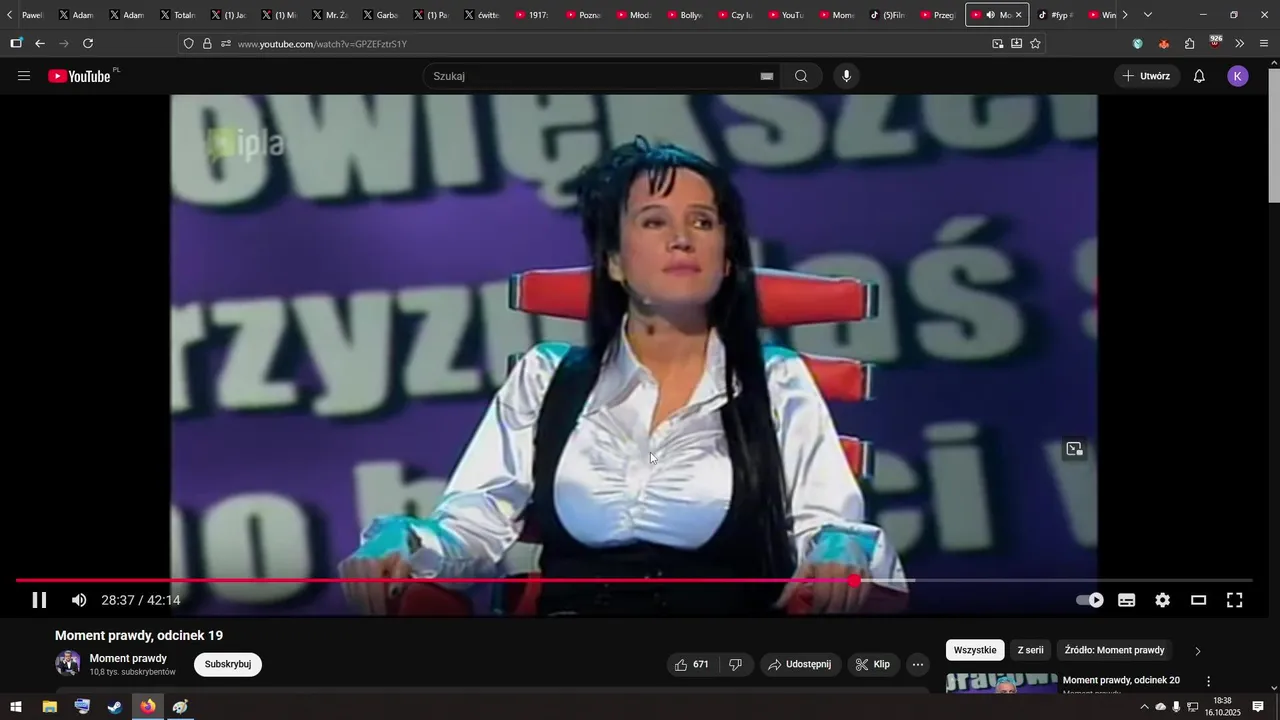
Task: Click the picture-in-picture icon on the video
Action: click(1075, 449)
